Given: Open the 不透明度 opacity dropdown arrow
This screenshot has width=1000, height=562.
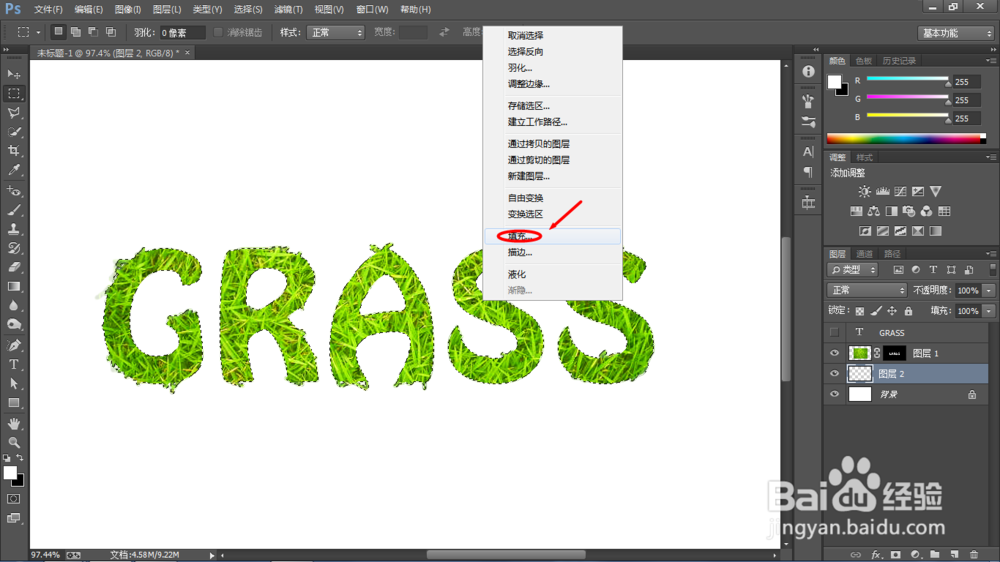Looking at the screenshot, I should click(x=989, y=290).
